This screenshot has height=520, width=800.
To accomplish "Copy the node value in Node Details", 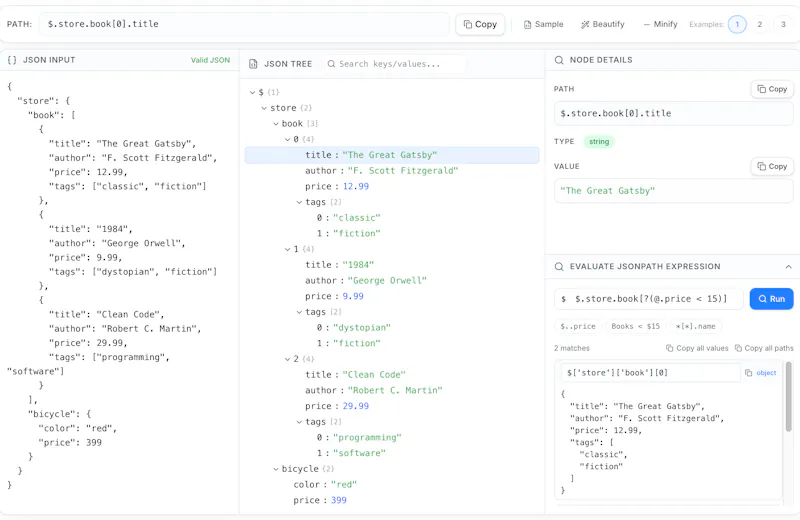I will (772, 166).
